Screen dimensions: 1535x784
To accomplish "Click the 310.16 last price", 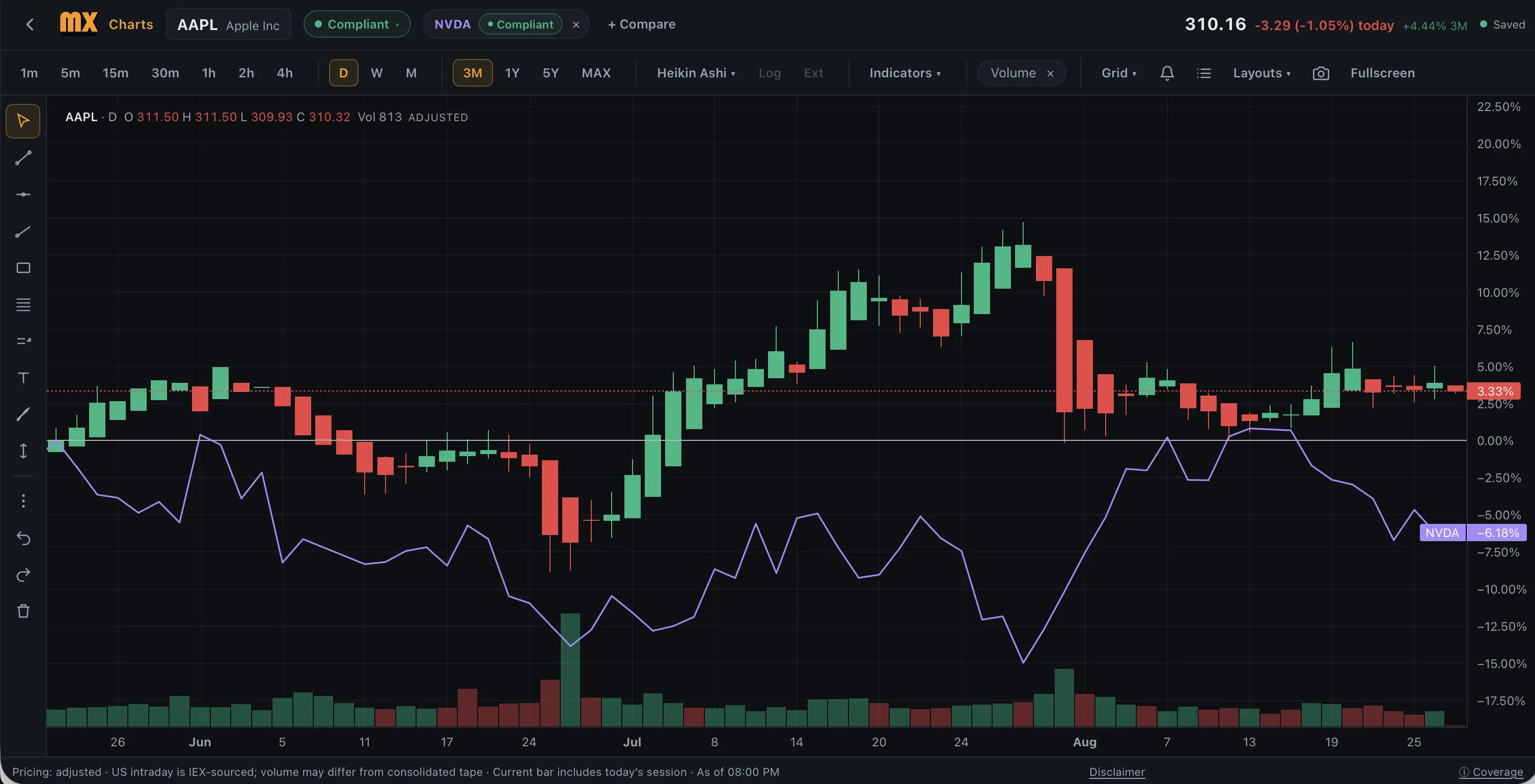I will click(x=1216, y=24).
